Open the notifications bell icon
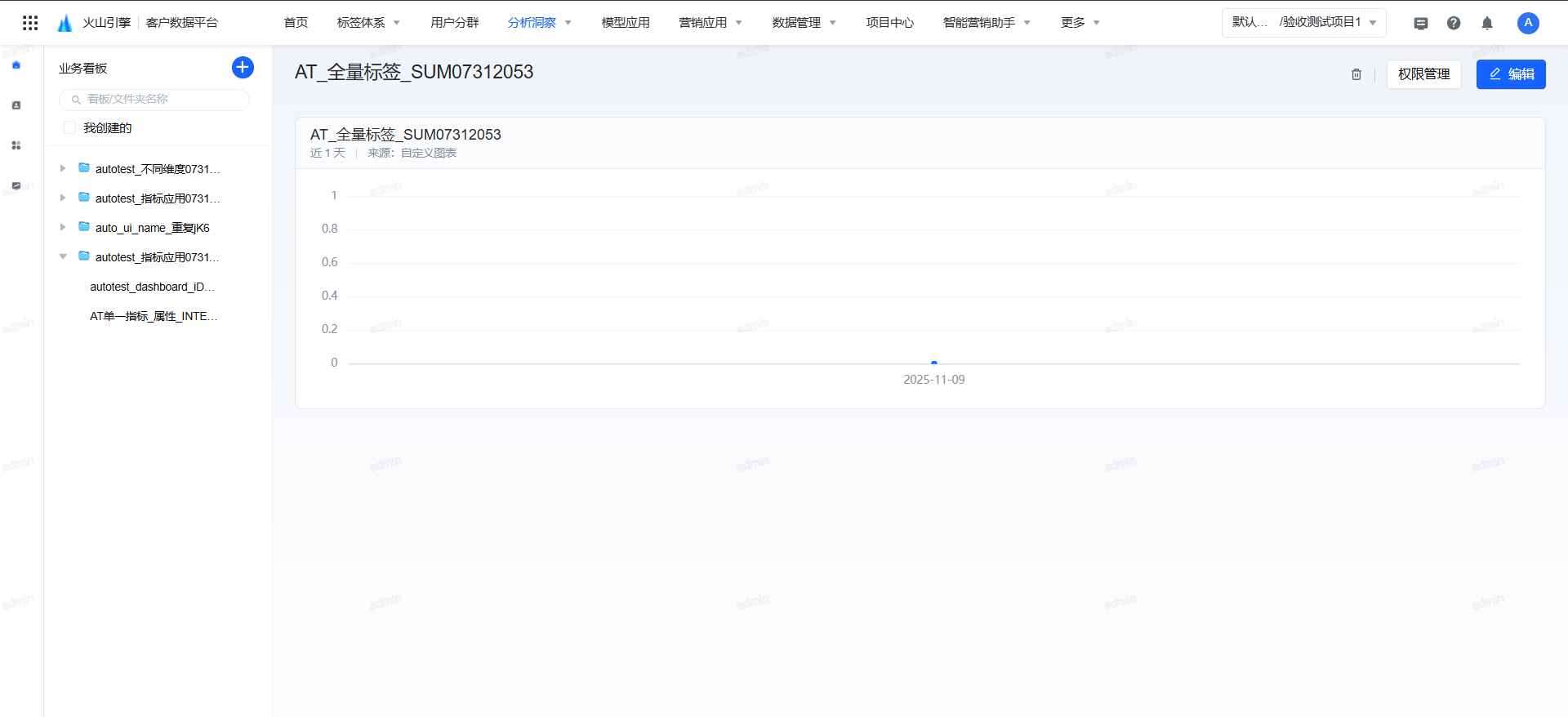The width and height of the screenshot is (1568, 717). click(1487, 24)
